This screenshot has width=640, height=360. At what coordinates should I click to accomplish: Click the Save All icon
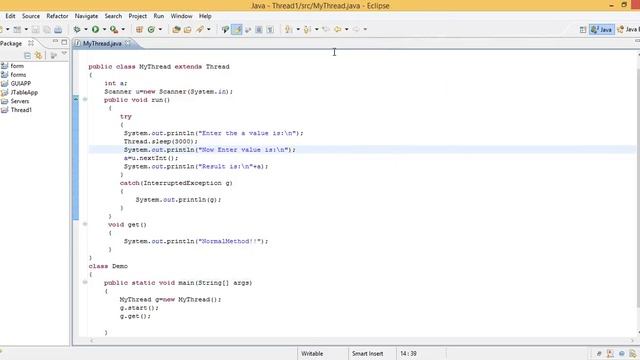coord(47,29)
